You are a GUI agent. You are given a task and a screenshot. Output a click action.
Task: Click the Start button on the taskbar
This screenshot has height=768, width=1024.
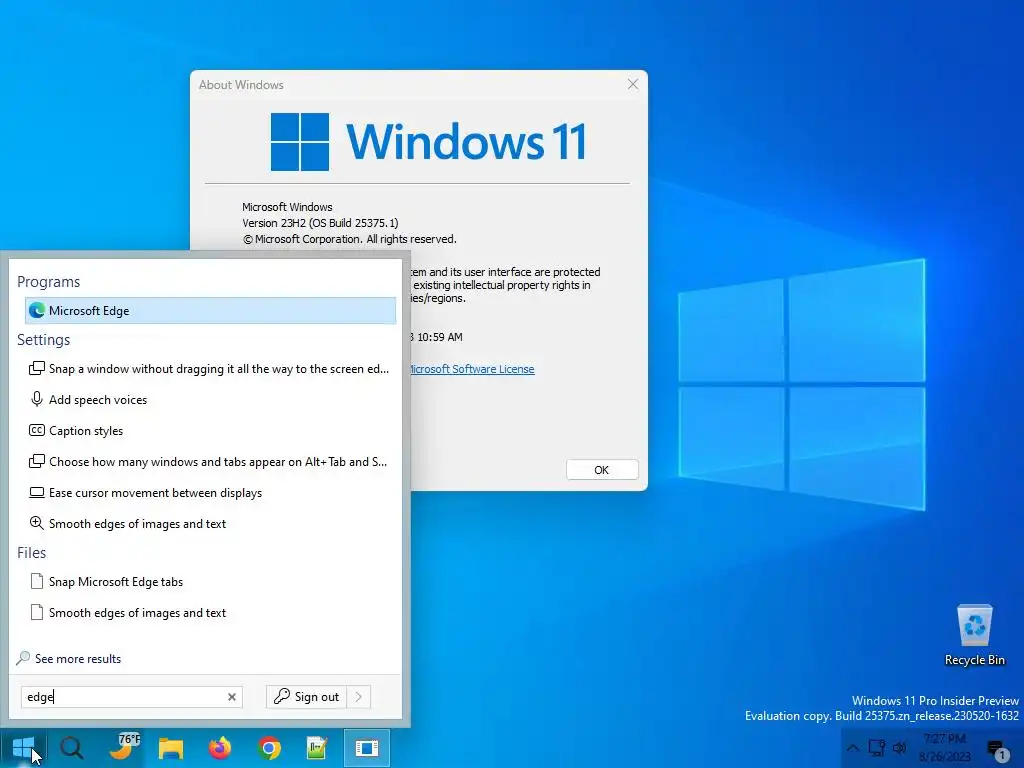pos(24,748)
